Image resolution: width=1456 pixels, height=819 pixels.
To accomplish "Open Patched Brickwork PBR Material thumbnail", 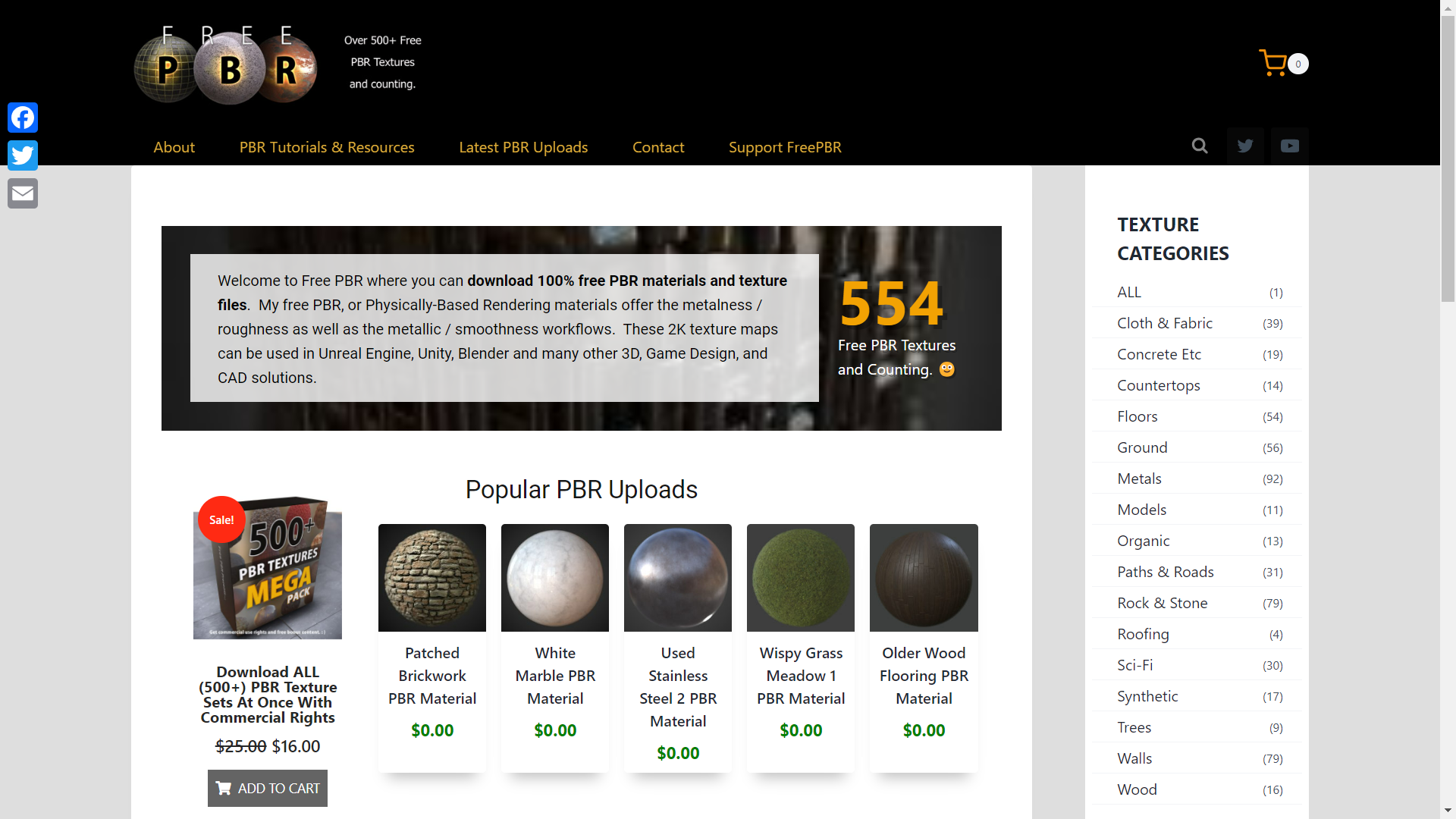I will 432,578.
